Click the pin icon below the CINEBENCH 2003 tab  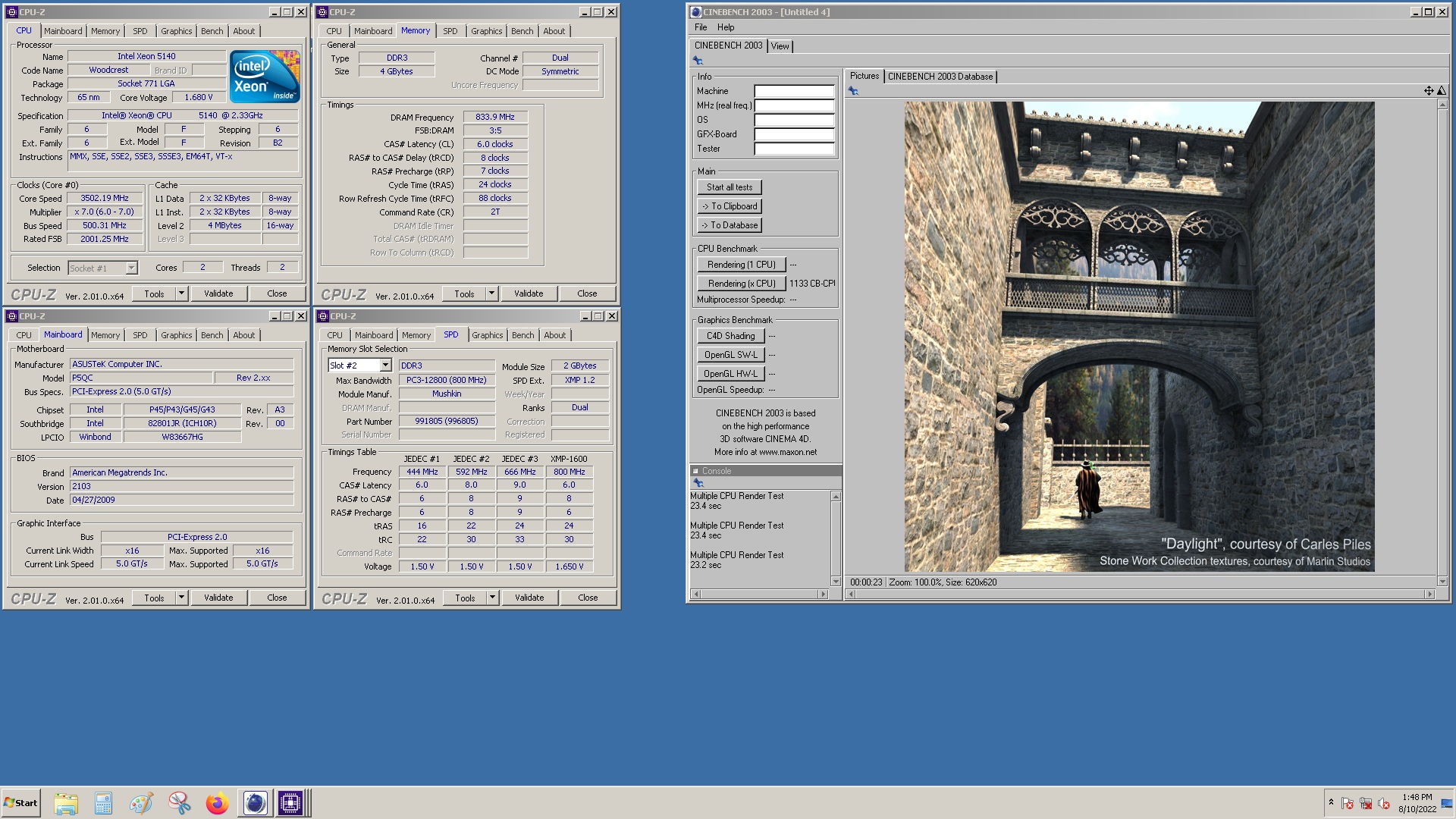coord(698,61)
